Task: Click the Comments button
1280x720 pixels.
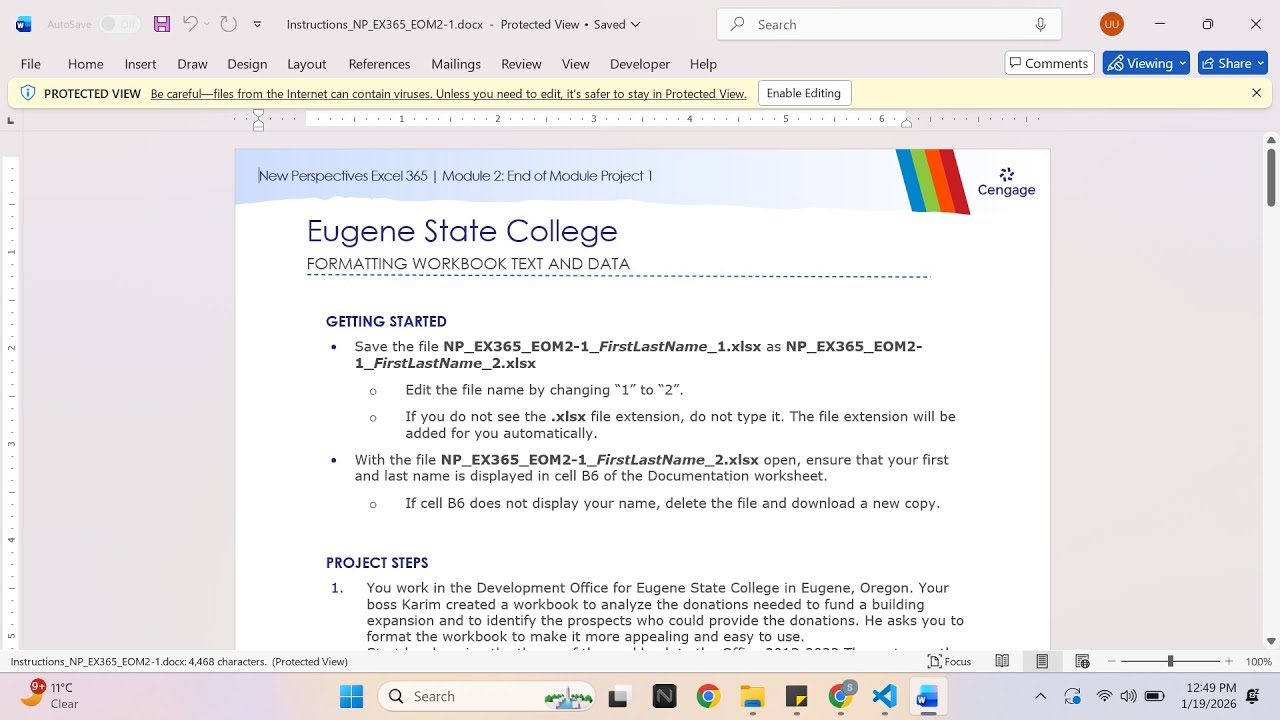Action: 1049,63
